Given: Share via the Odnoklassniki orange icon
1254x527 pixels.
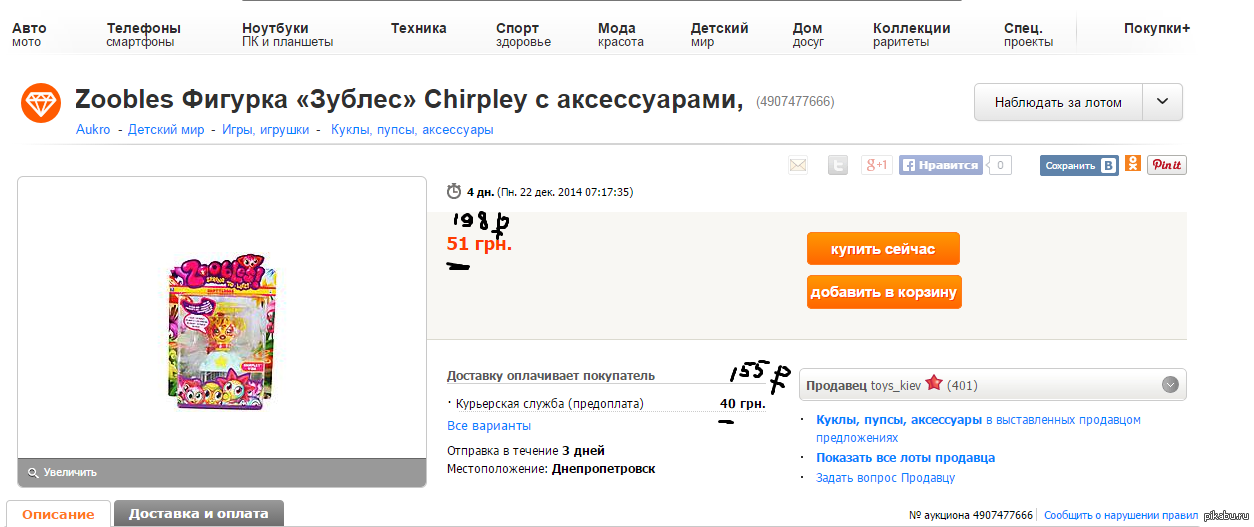Looking at the screenshot, I should tap(1133, 164).
